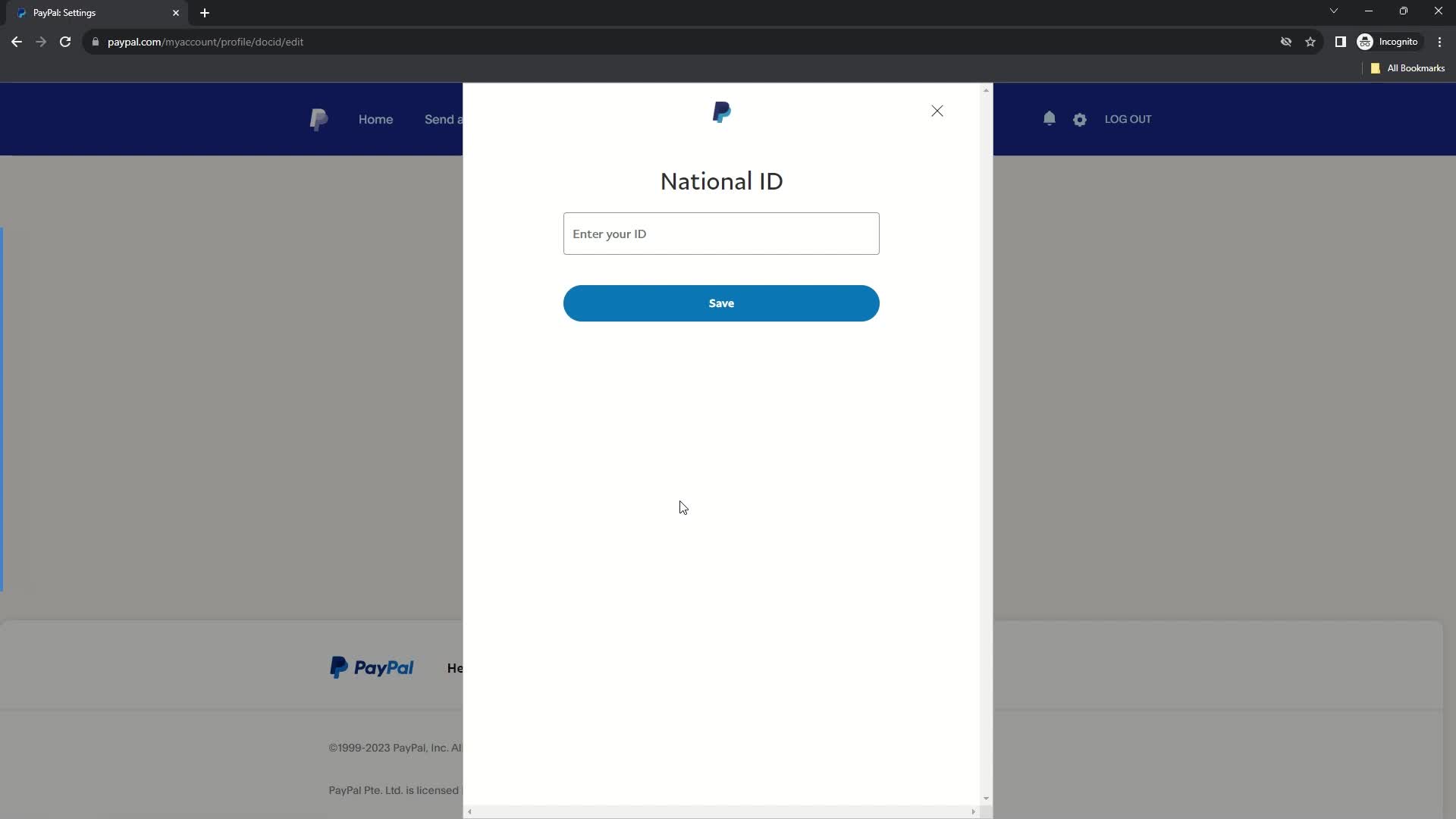Click the notification bell icon
This screenshot has width=1456, height=819.
(x=1049, y=119)
